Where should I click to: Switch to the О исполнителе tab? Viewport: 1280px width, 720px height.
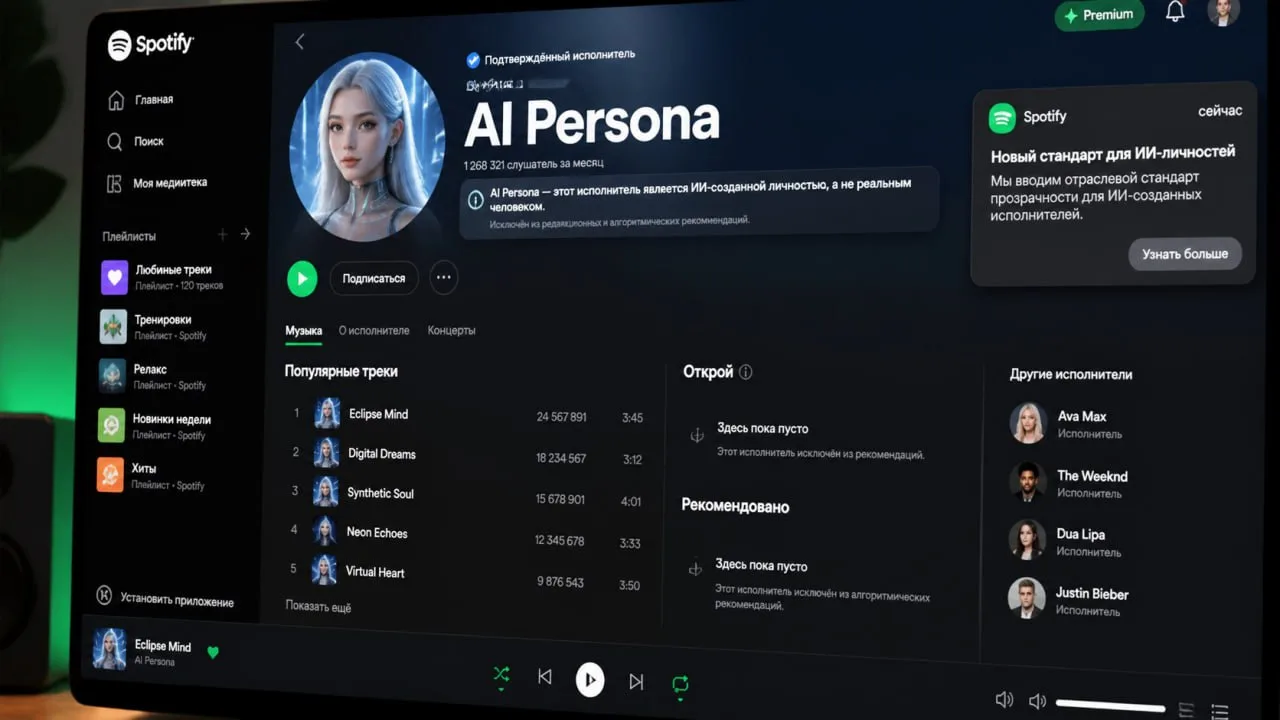tap(374, 330)
